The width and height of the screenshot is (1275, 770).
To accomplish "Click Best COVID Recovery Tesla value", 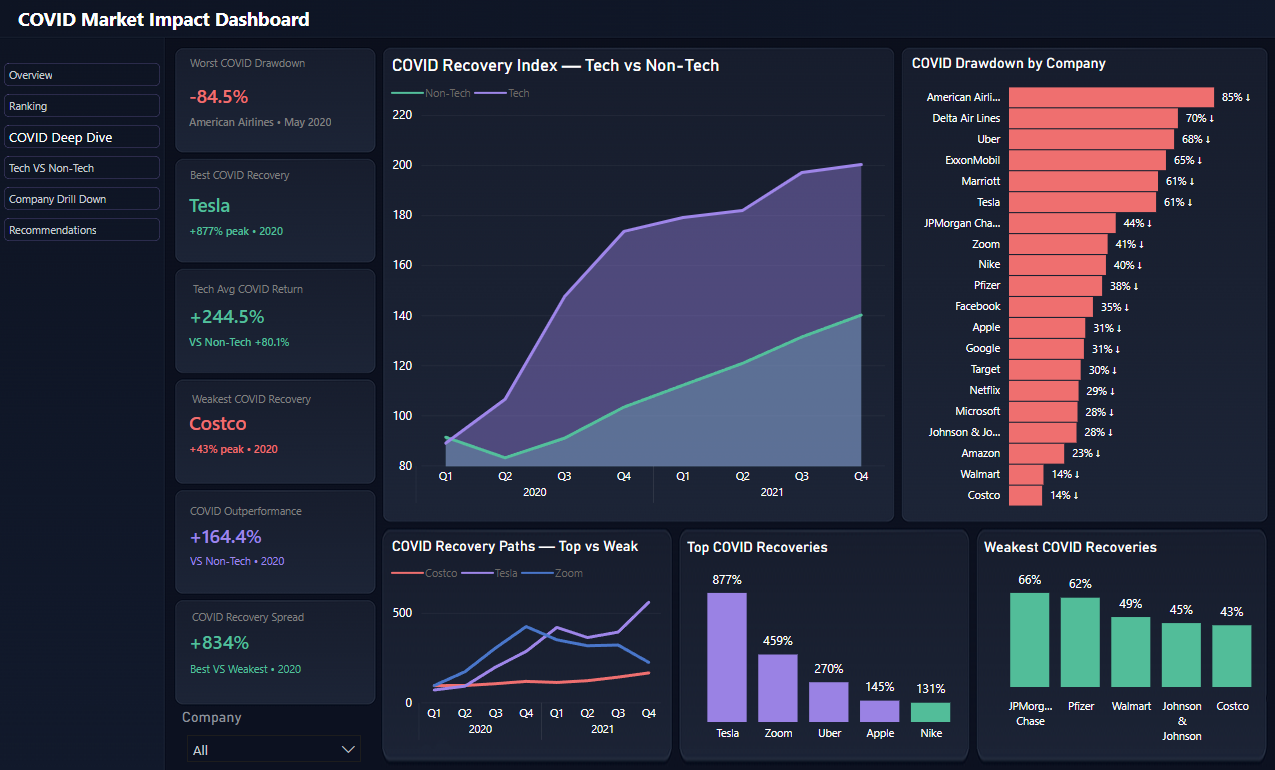I will click(x=210, y=205).
